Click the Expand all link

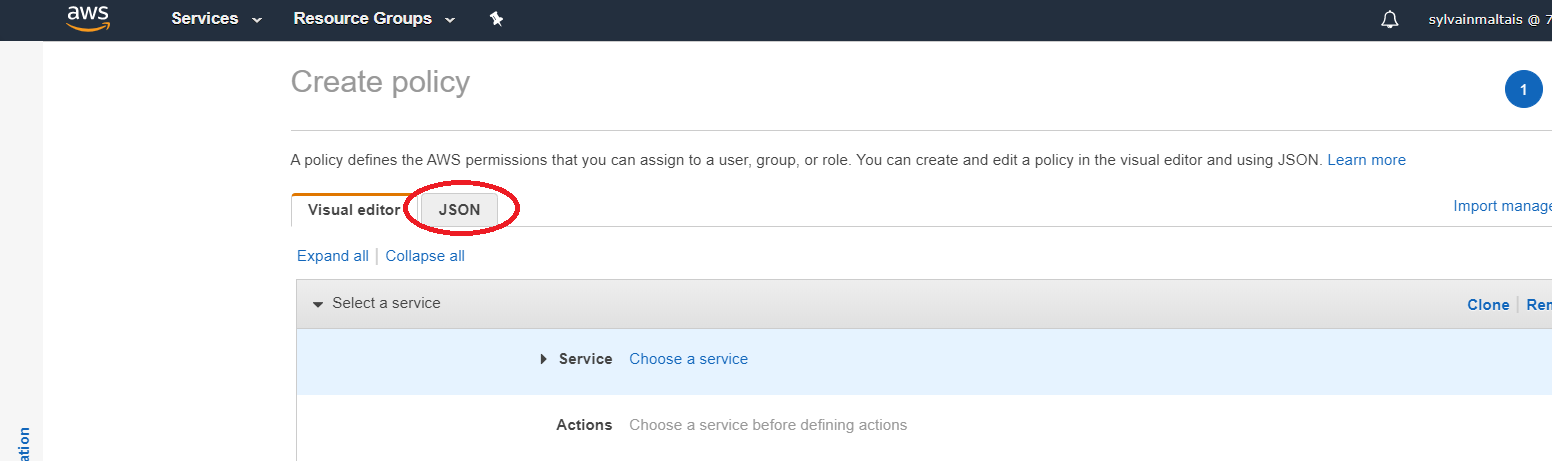333,256
